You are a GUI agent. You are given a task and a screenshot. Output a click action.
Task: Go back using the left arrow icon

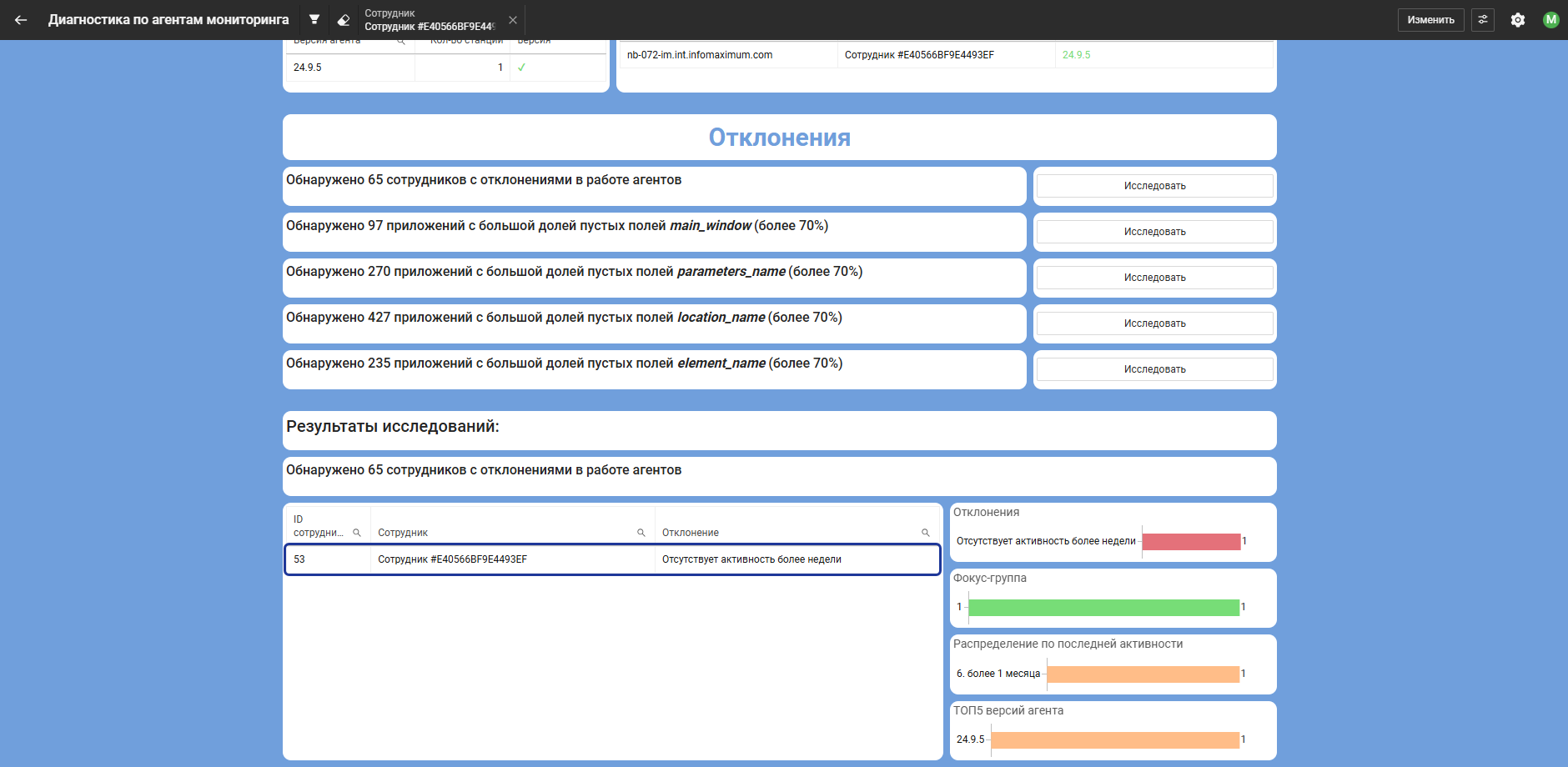click(21, 20)
